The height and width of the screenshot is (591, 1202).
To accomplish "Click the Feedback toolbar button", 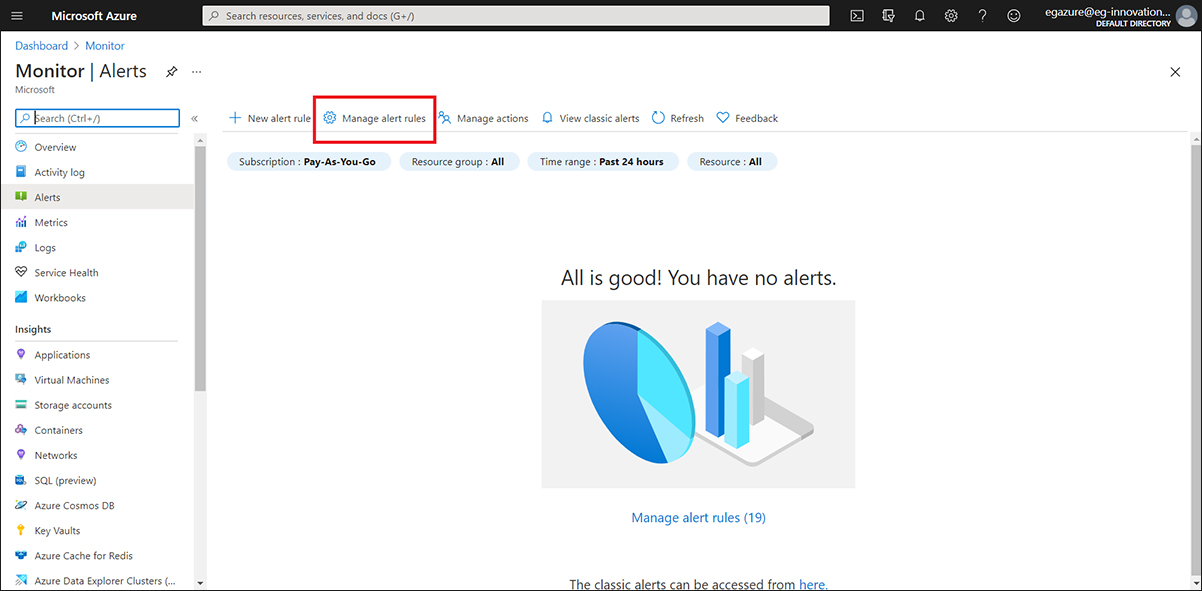I will (x=747, y=118).
